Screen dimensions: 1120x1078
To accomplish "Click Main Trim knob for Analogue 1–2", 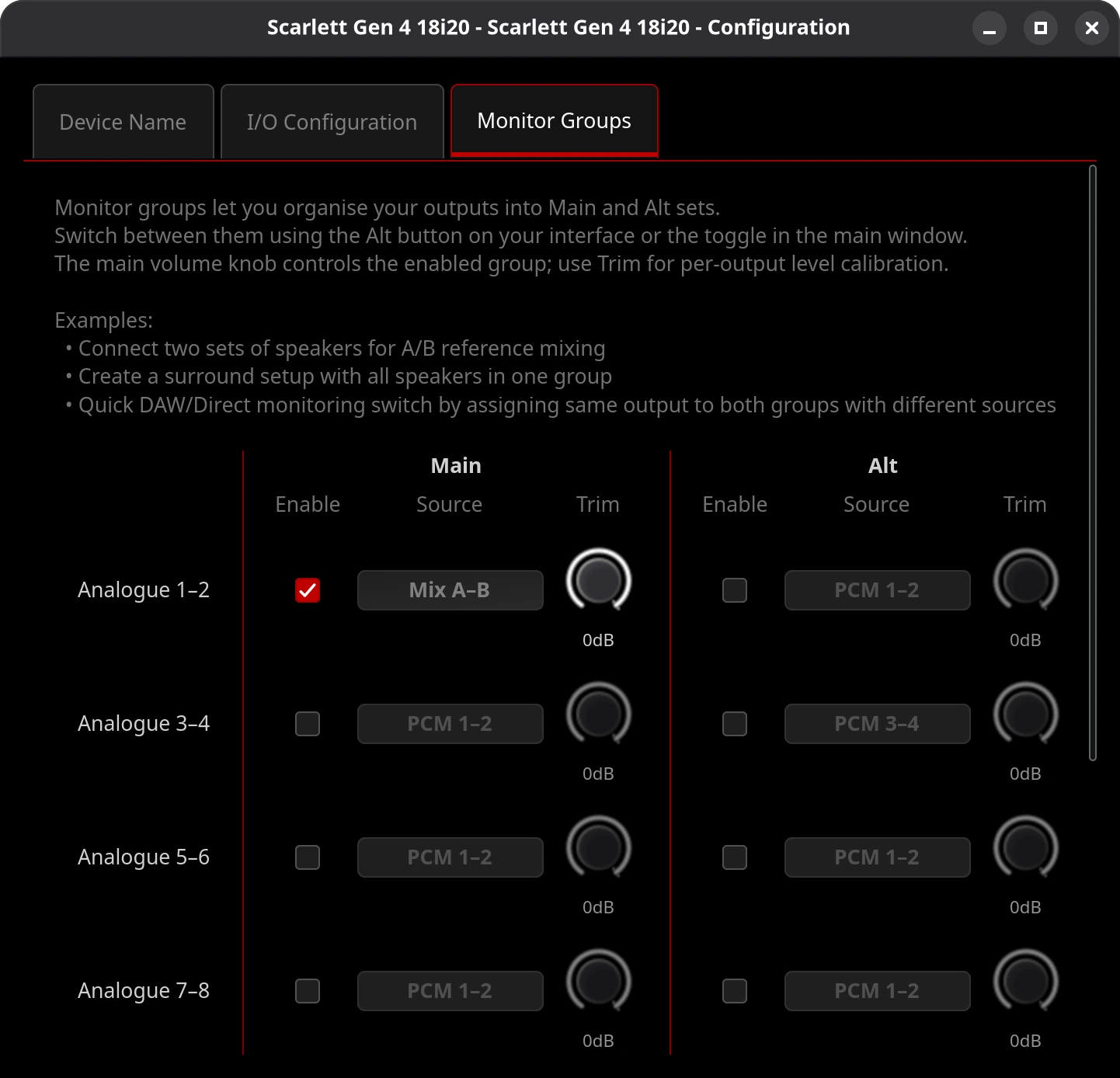I will pyautogui.click(x=599, y=580).
